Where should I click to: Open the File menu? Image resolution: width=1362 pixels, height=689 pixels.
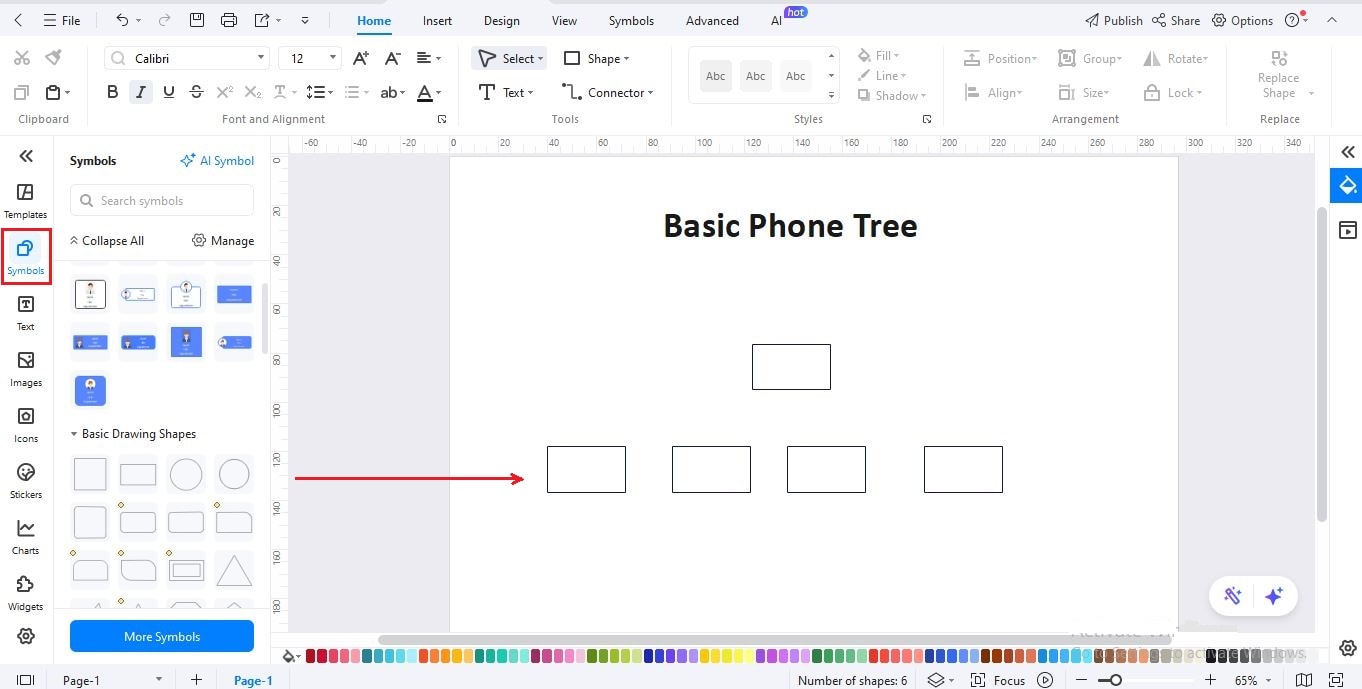pyautogui.click(x=64, y=20)
